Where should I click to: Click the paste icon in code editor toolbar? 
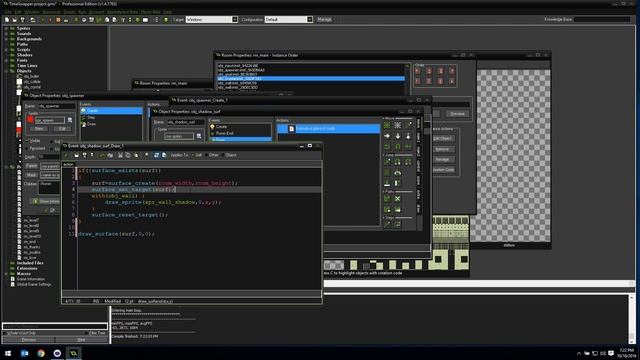point(136,155)
